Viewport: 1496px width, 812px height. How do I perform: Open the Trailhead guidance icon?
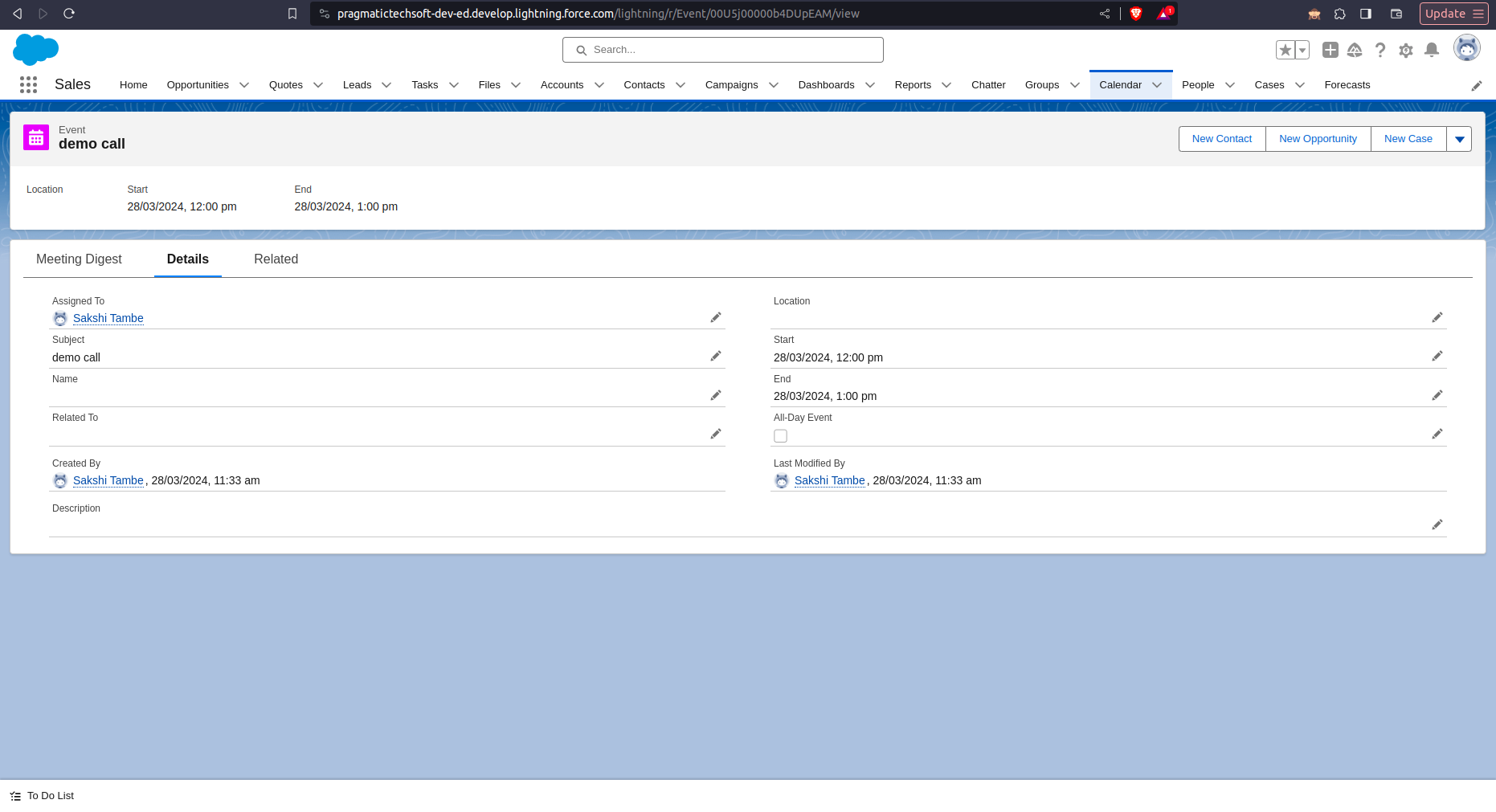pos(1355,50)
